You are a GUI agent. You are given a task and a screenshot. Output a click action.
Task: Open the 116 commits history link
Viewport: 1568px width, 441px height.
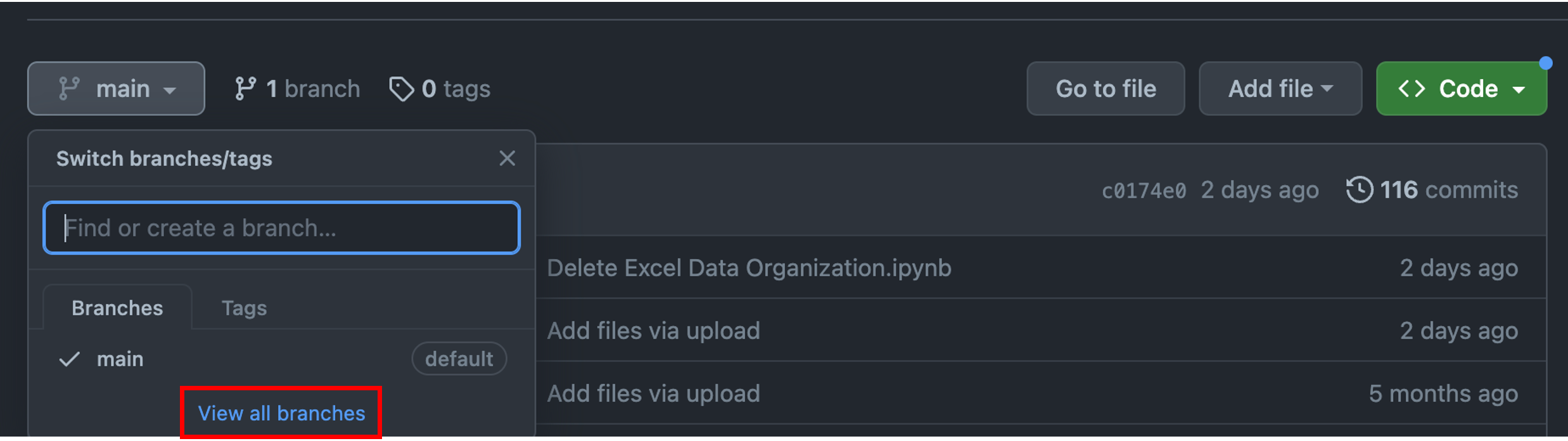point(1448,190)
